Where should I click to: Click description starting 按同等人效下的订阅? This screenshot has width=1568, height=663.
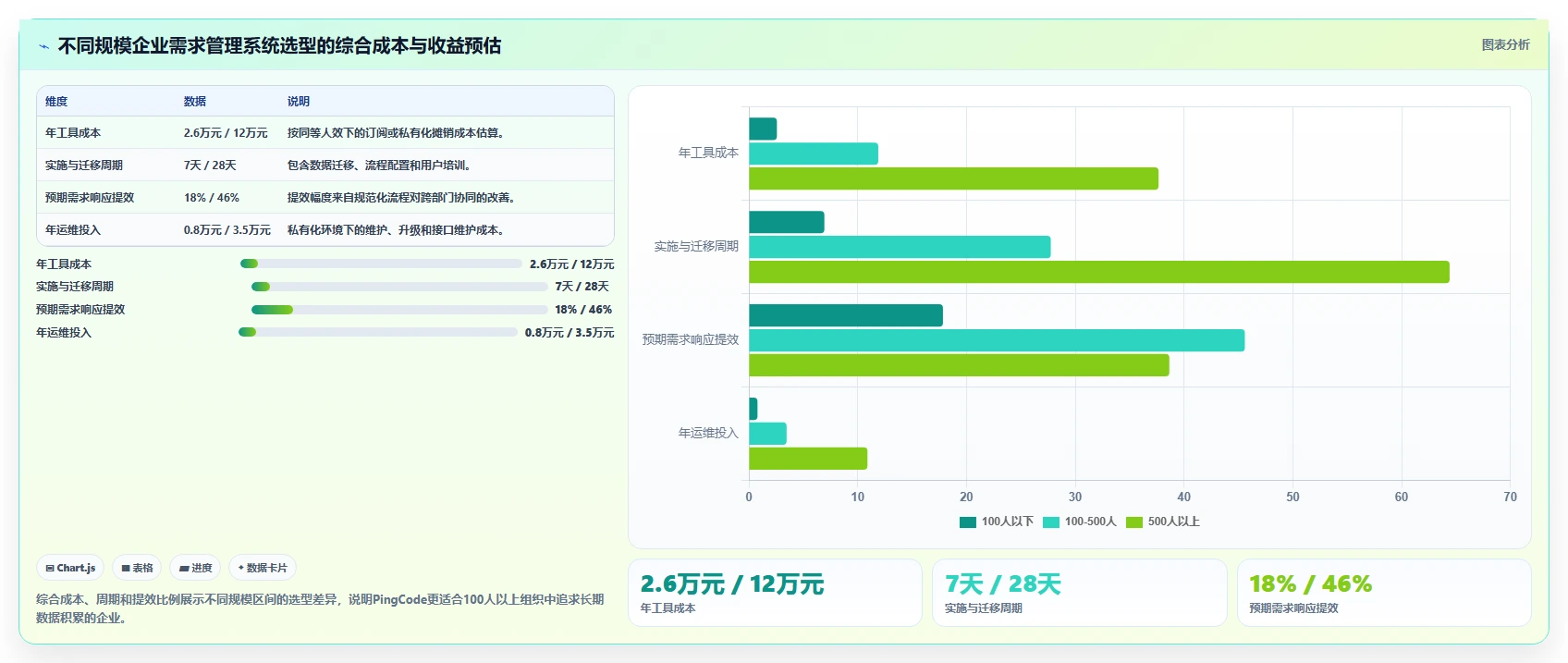(x=398, y=133)
